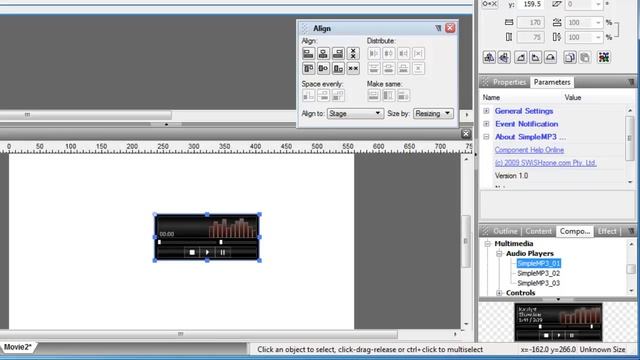The width and height of the screenshot is (640, 360).
Task: Open the Content tab
Action: [538, 231]
